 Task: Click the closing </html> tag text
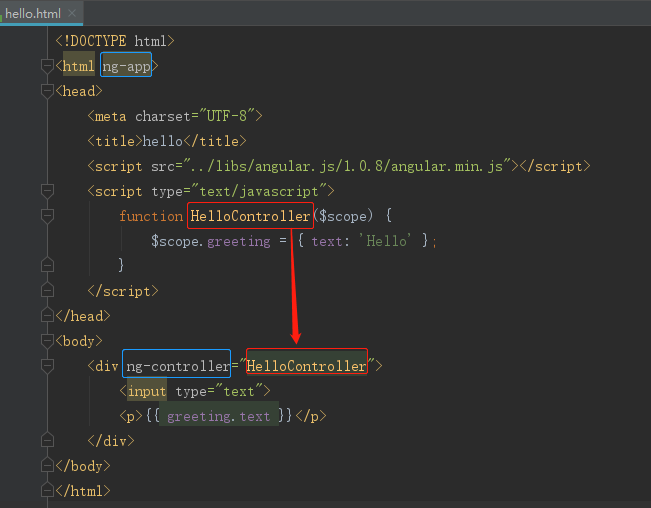coord(83,491)
